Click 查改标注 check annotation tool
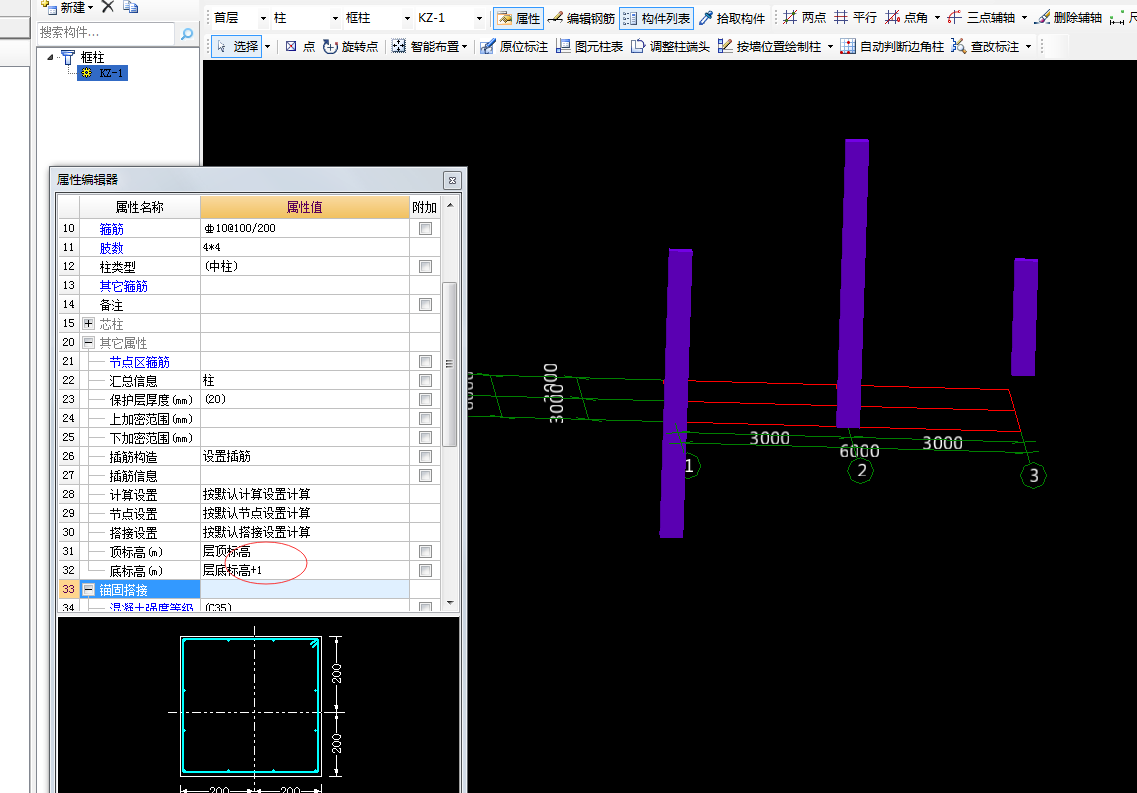 [985, 46]
